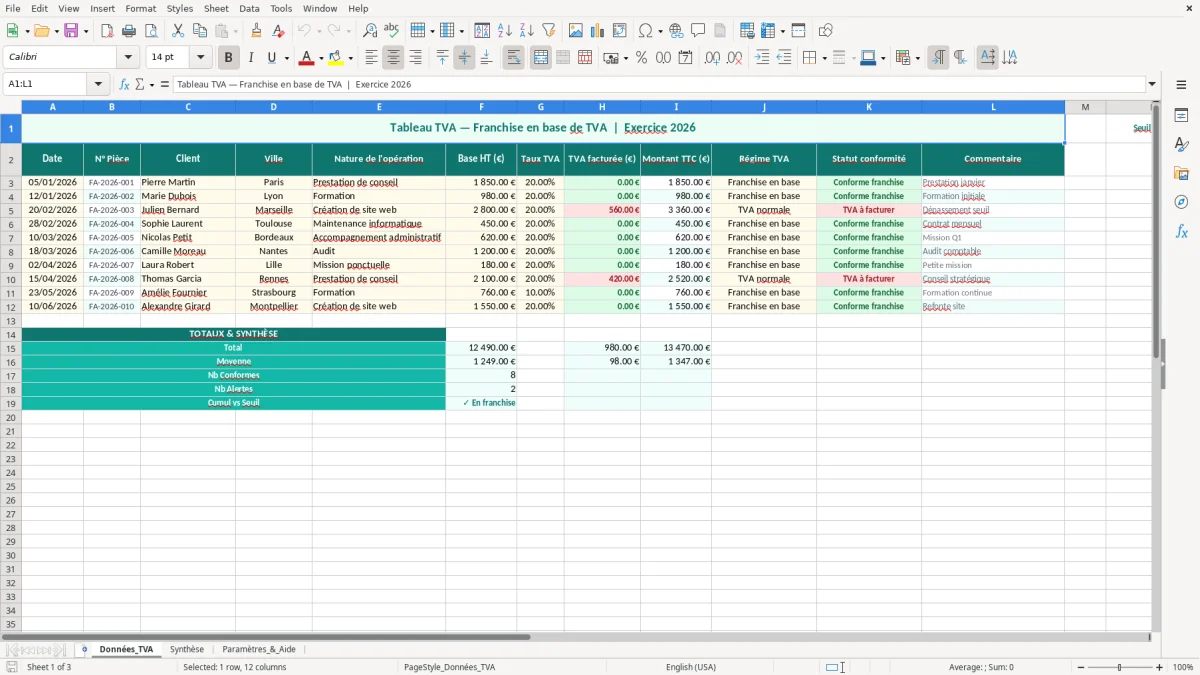Expand the Borders dropdown arrow

click(x=823, y=58)
